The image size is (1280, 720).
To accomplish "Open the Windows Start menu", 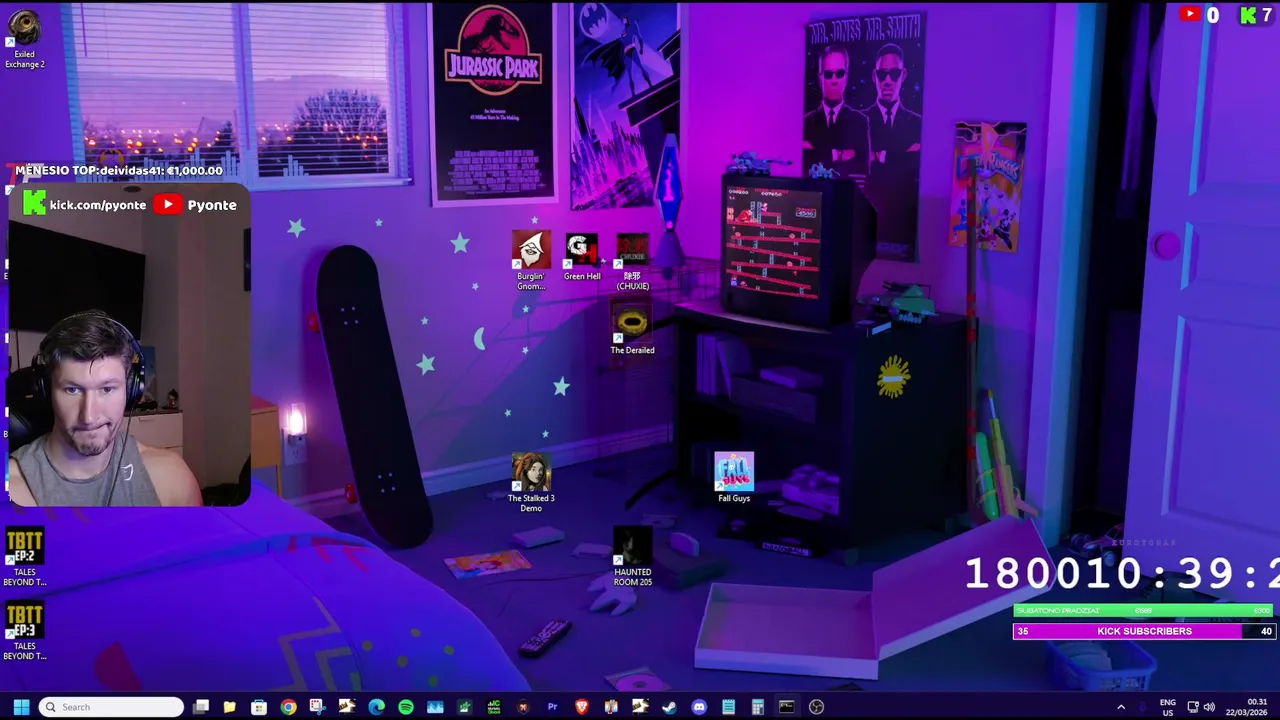I will click(x=21, y=707).
